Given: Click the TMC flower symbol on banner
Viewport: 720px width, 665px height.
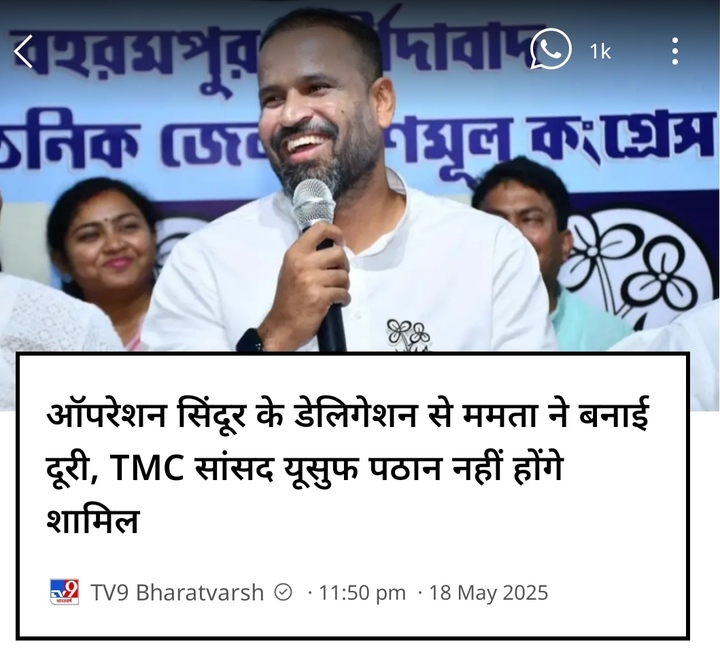Looking at the screenshot, I should pos(636,266).
